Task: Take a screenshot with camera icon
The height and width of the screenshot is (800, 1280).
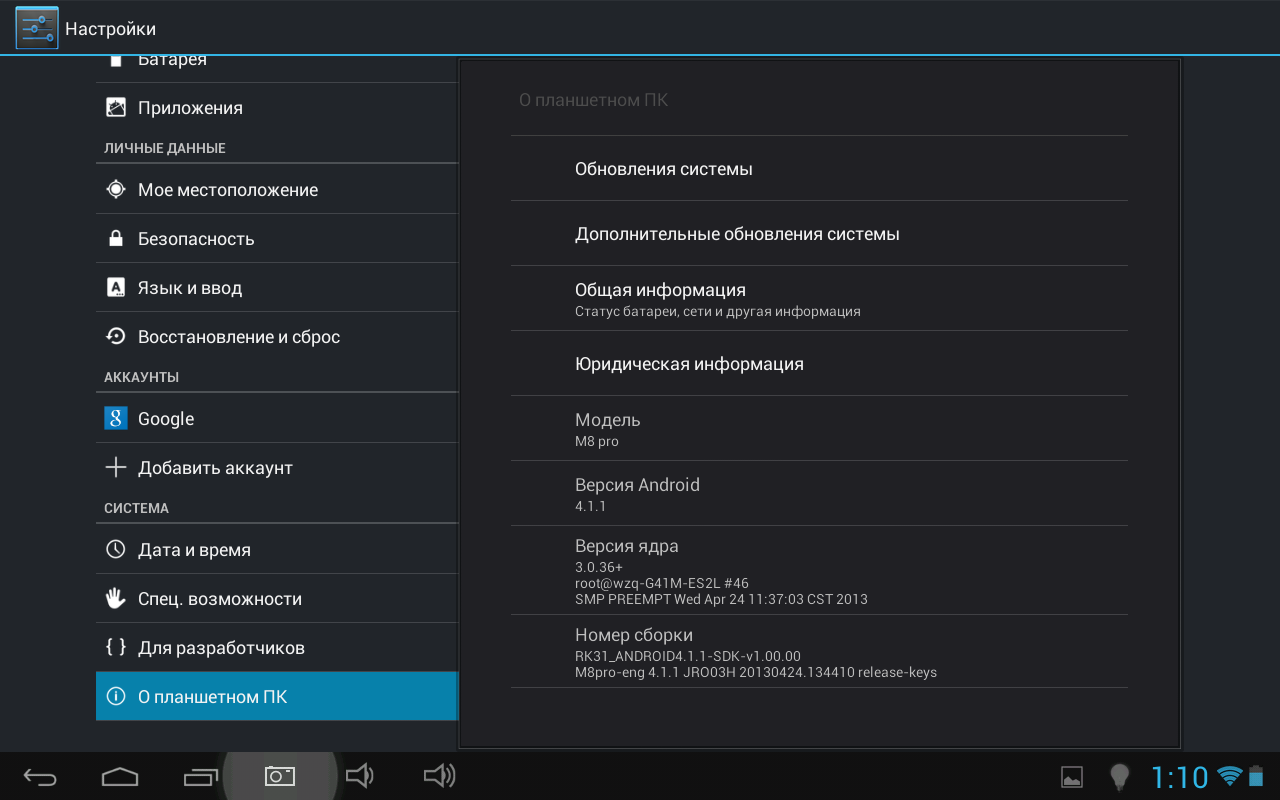Action: pyautogui.click(x=279, y=776)
